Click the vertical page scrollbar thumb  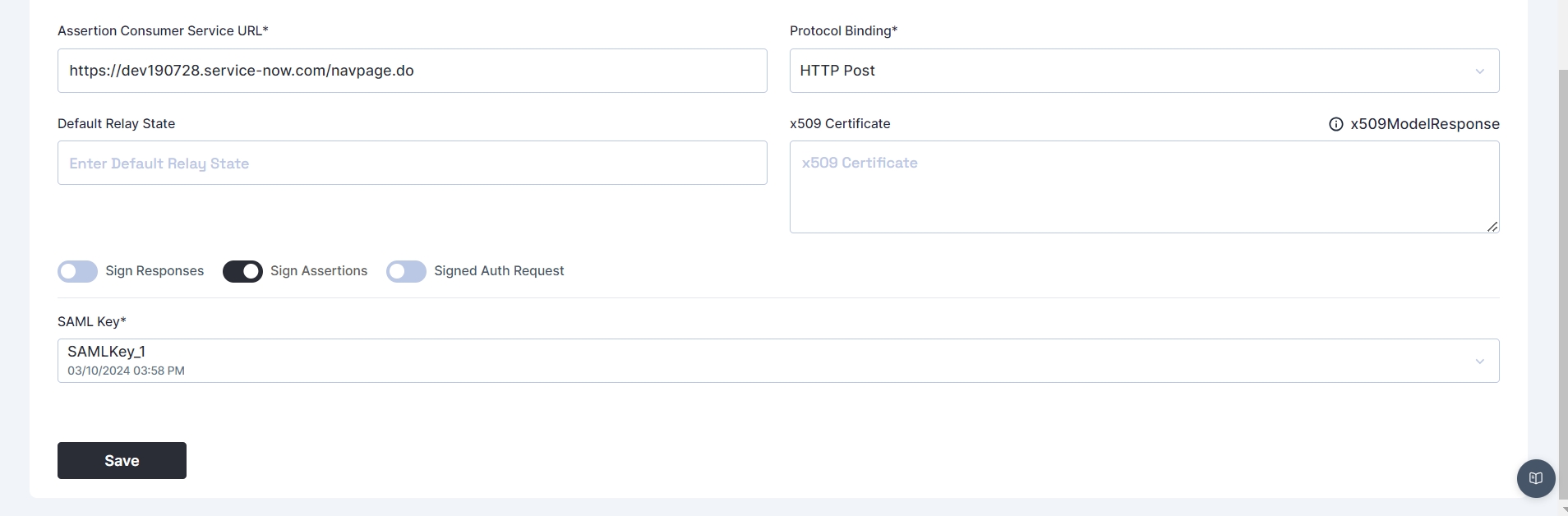(1563, 246)
